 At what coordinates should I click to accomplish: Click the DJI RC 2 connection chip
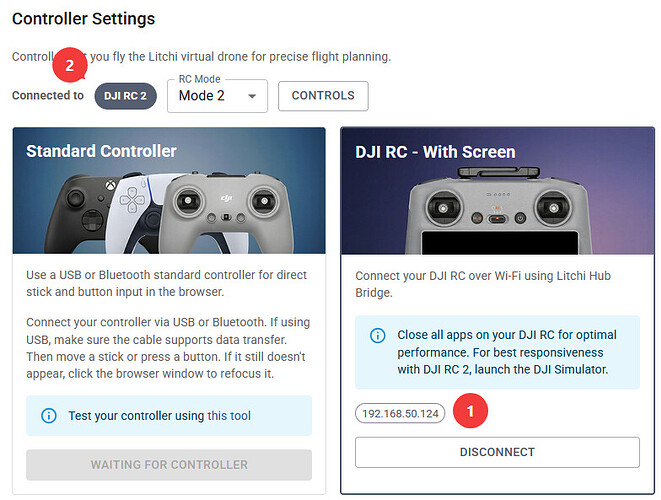coord(126,96)
